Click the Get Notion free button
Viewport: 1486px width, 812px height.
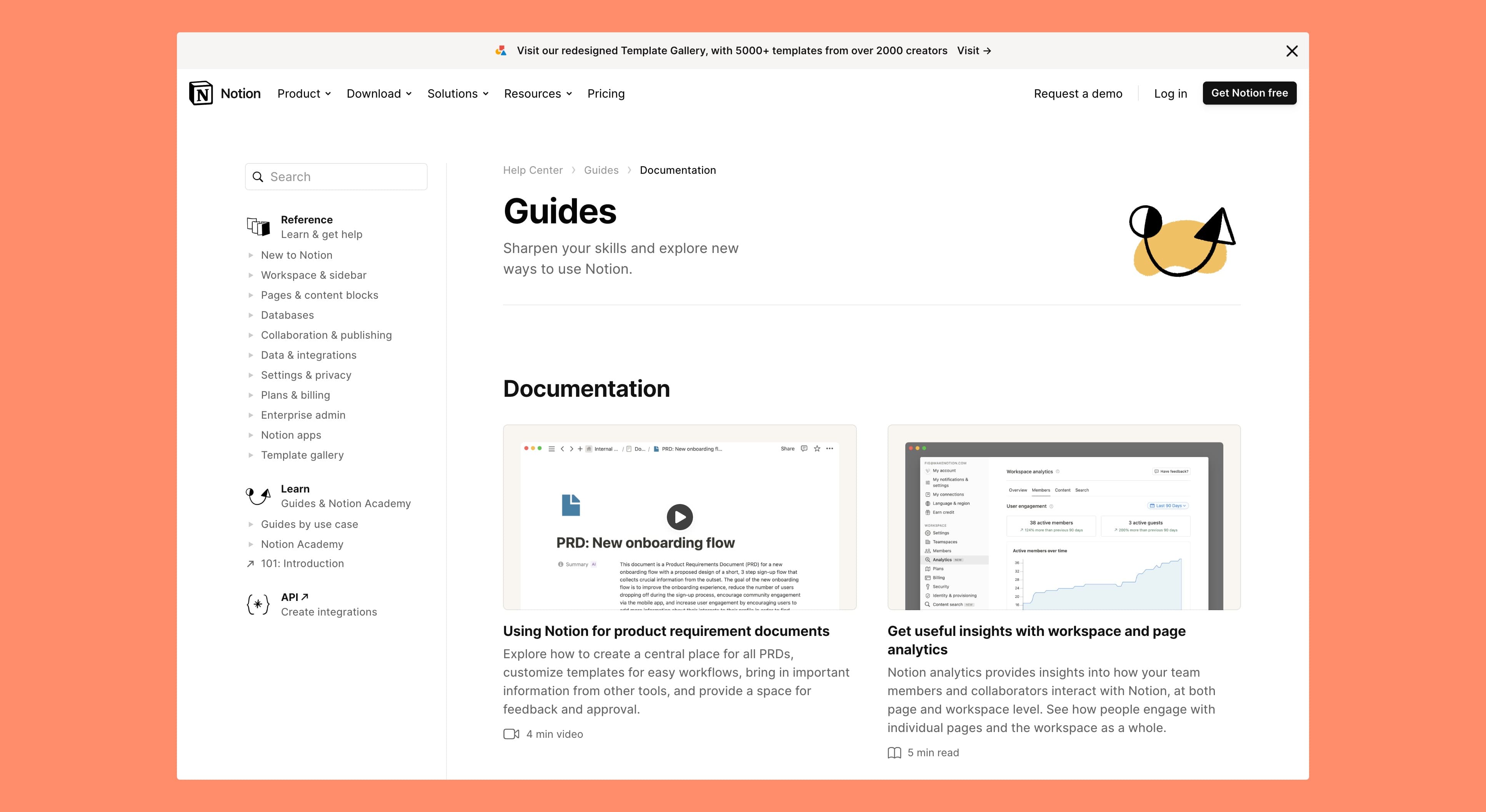click(x=1249, y=93)
